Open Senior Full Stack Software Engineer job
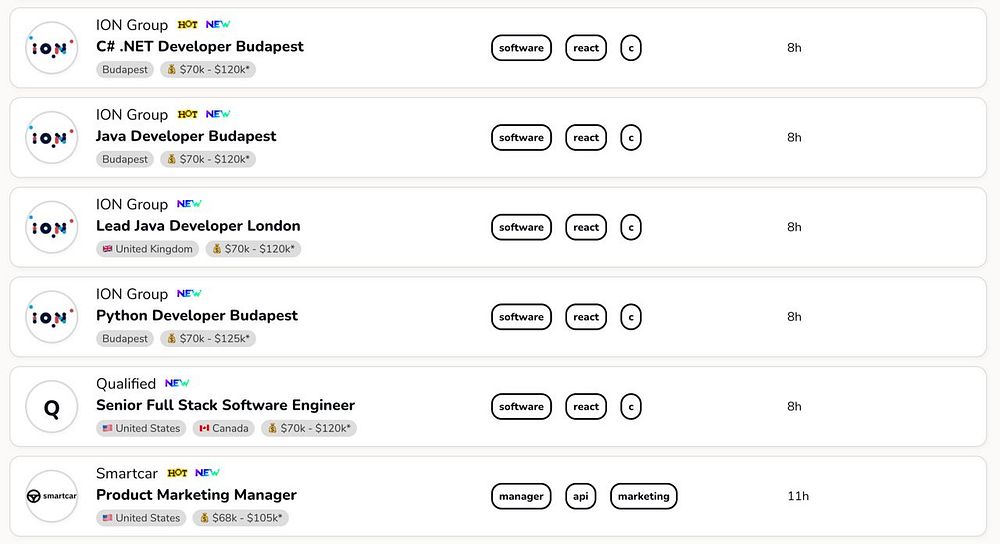 [x=225, y=405]
